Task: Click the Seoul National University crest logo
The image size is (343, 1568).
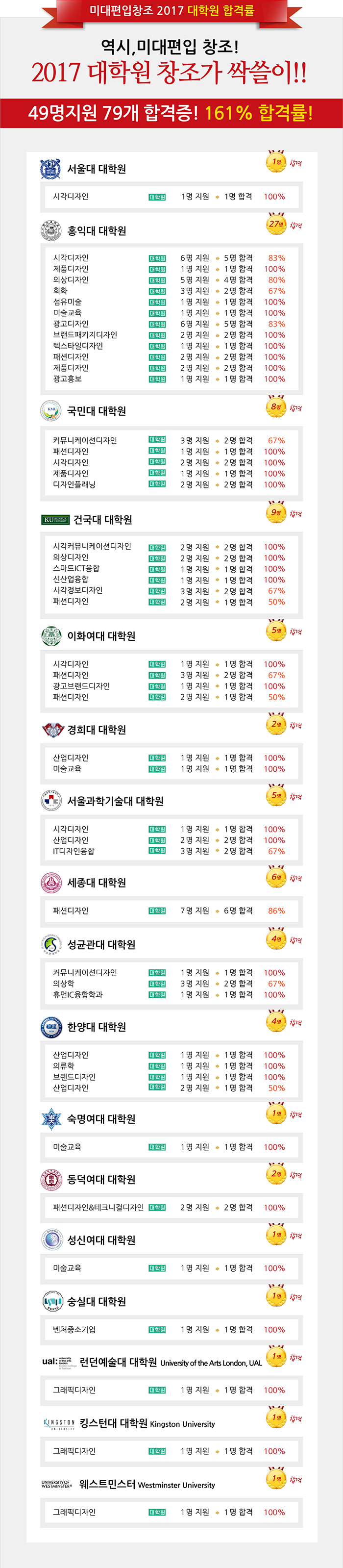Action: 50,169
